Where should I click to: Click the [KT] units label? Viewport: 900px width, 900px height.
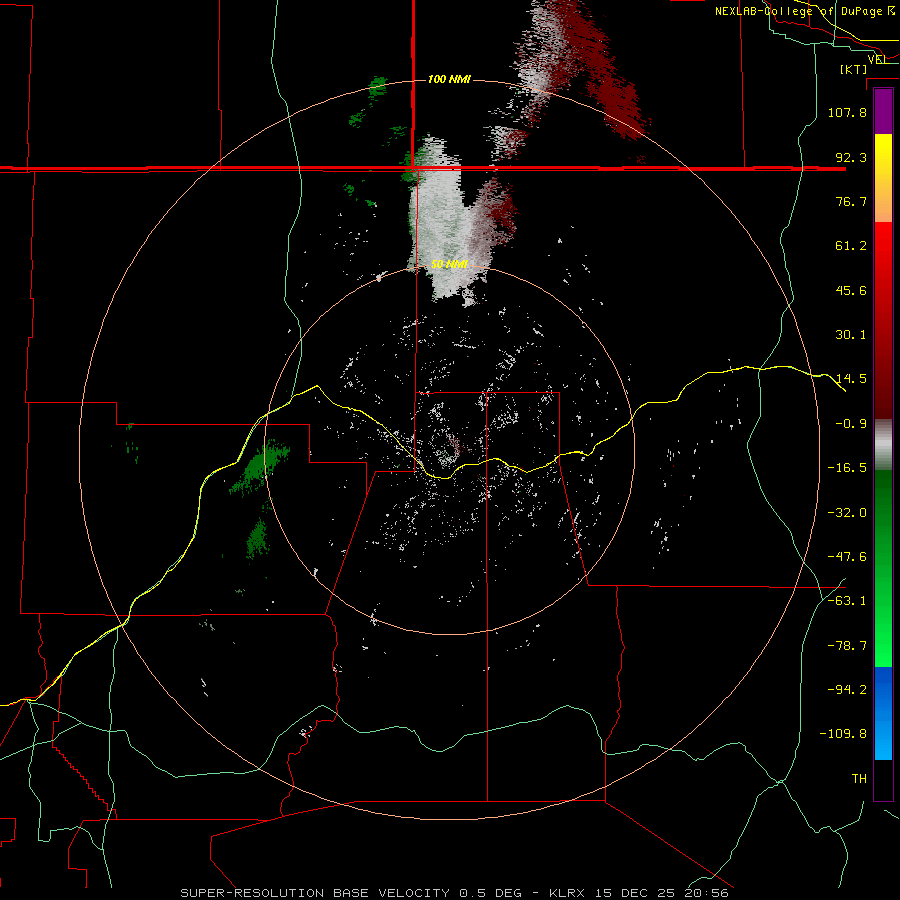click(854, 69)
